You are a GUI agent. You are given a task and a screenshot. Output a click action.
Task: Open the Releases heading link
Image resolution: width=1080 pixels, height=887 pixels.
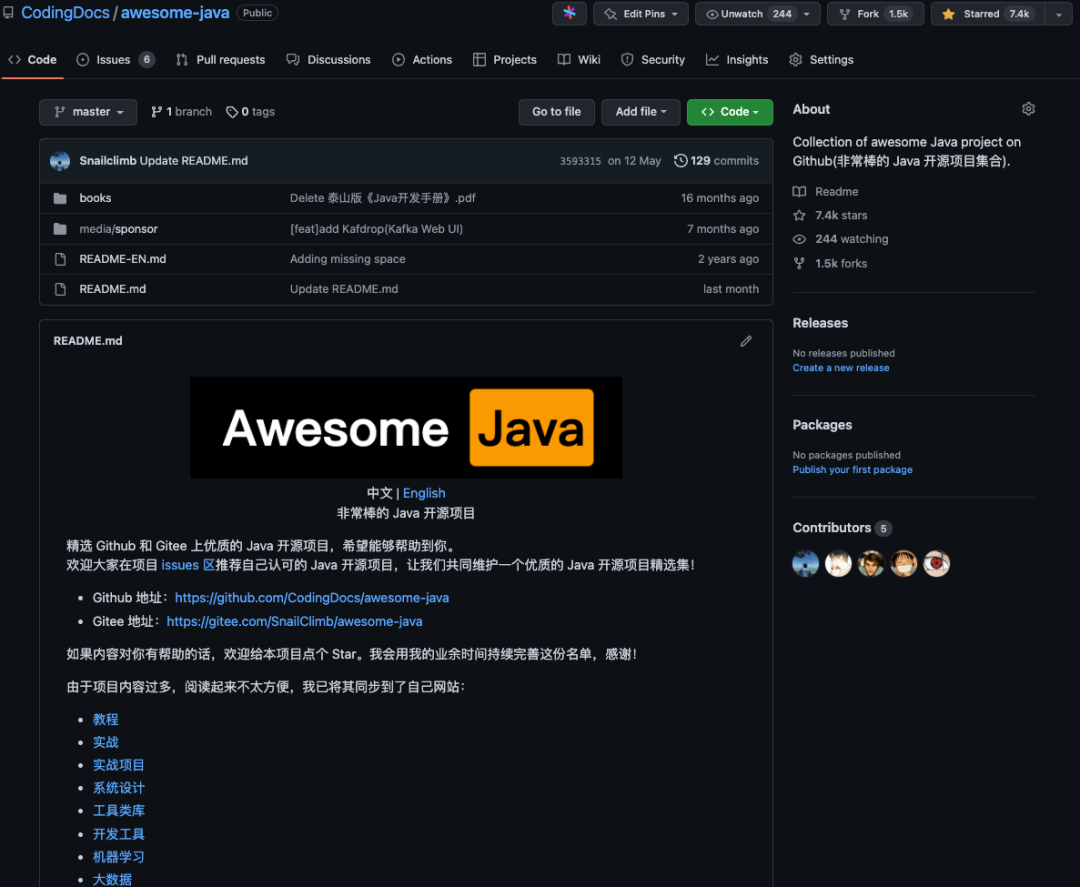pos(820,323)
